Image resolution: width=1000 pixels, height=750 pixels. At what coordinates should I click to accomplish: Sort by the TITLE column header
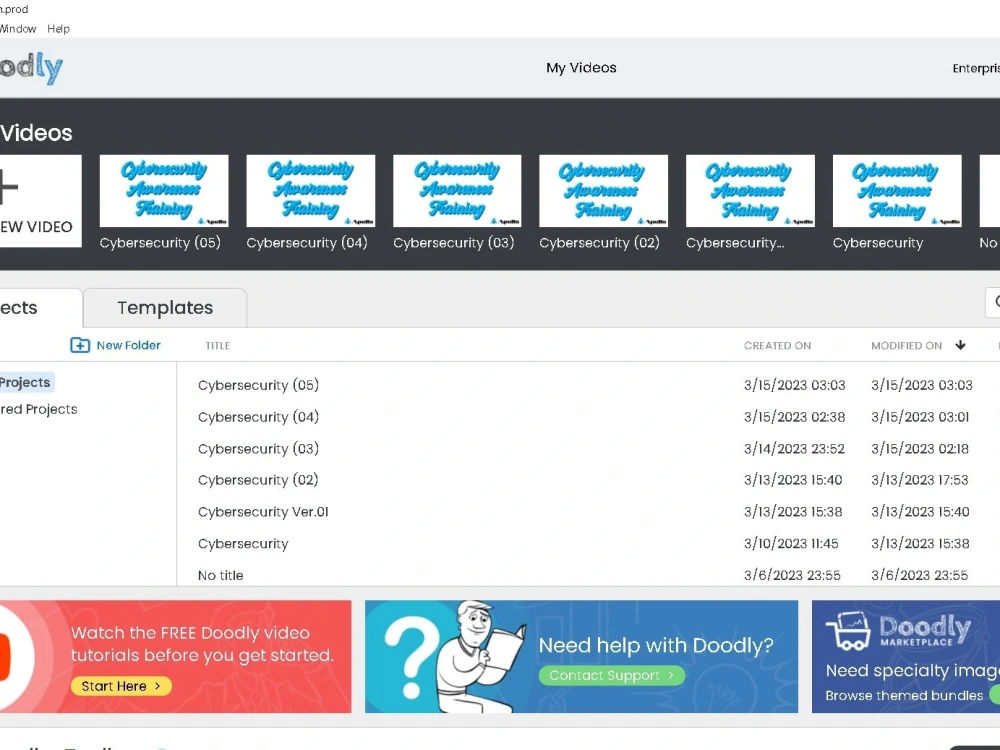click(x=217, y=346)
